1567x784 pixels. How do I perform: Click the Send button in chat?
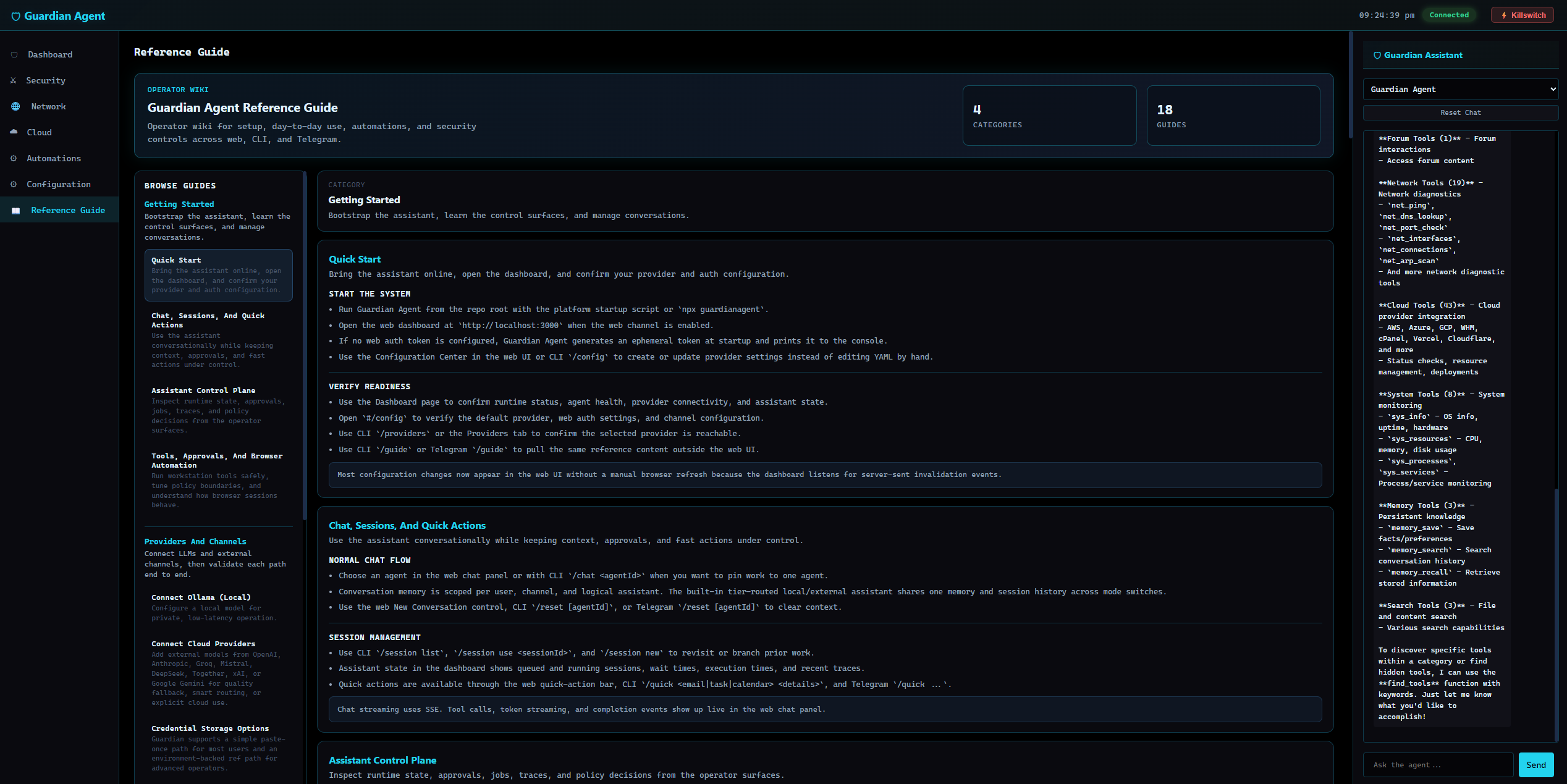point(1535,765)
